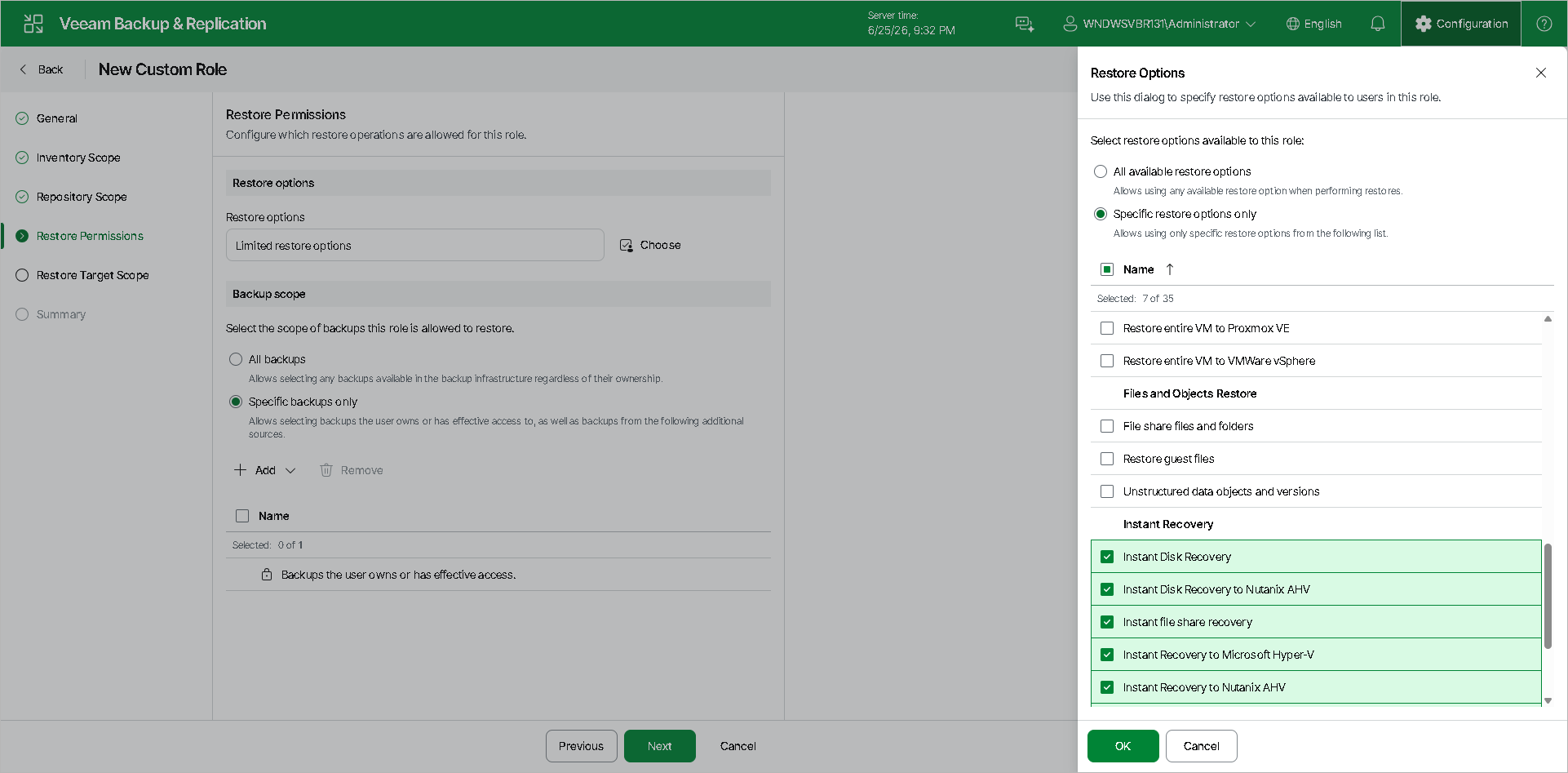The width and height of the screenshot is (1568, 773).
Task: Click the Configuration gear icon
Action: [1424, 24]
